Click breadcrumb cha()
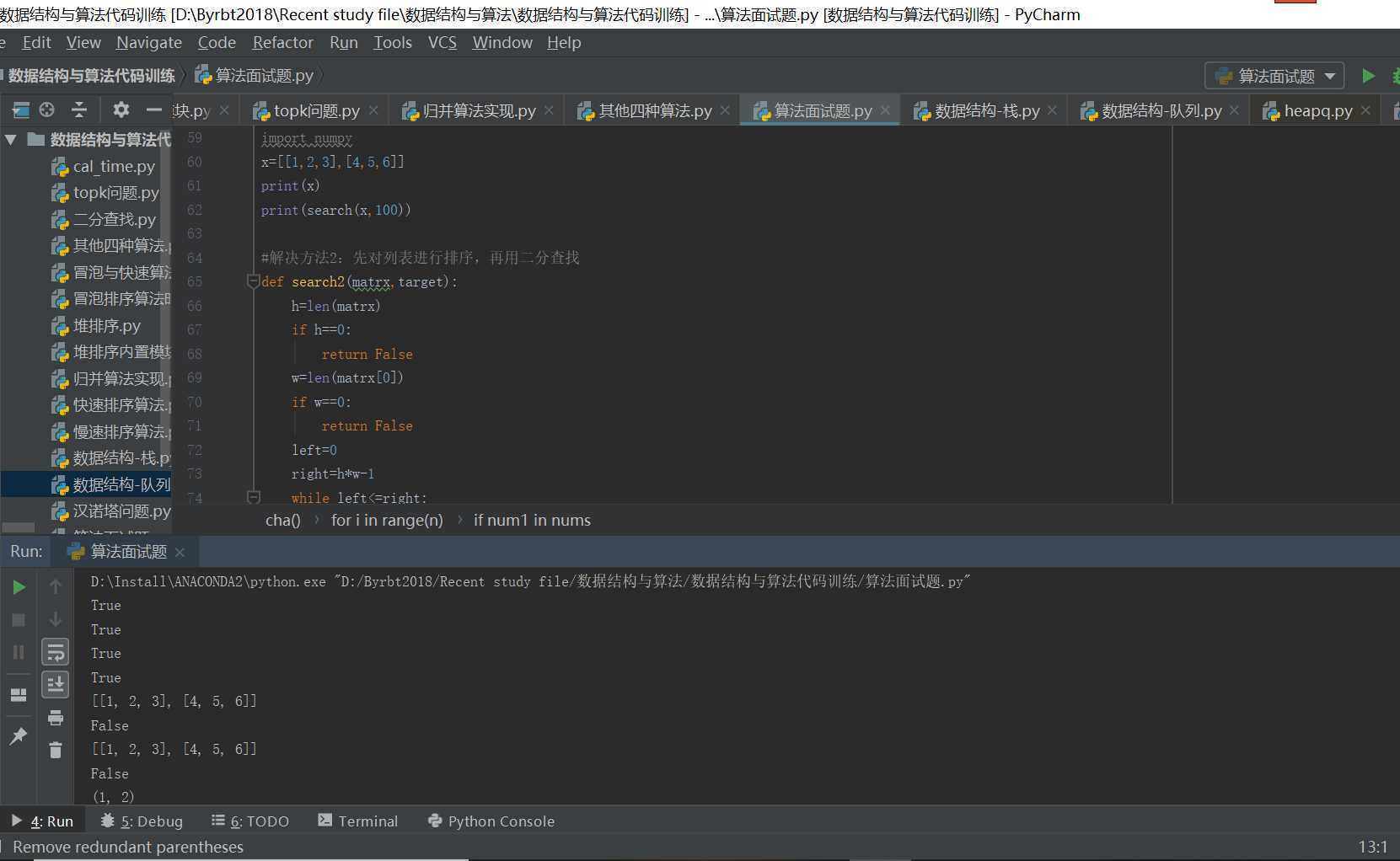The image size is (1400, 861). pyautogui.click(x=282, y=520)
